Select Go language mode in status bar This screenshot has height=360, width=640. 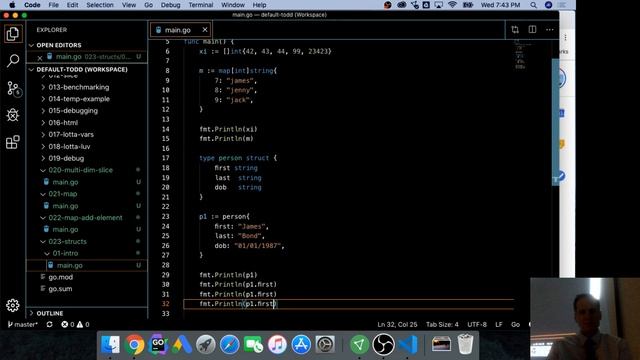(516, 324)
